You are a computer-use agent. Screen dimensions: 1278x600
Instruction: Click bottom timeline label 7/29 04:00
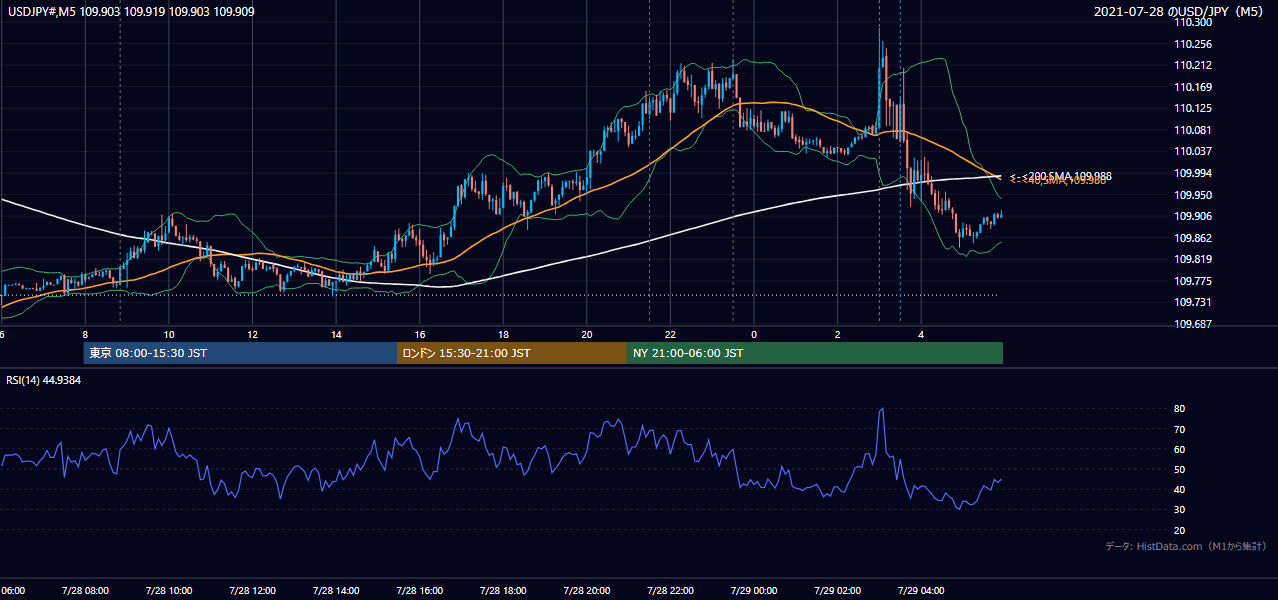coord(921,590)
